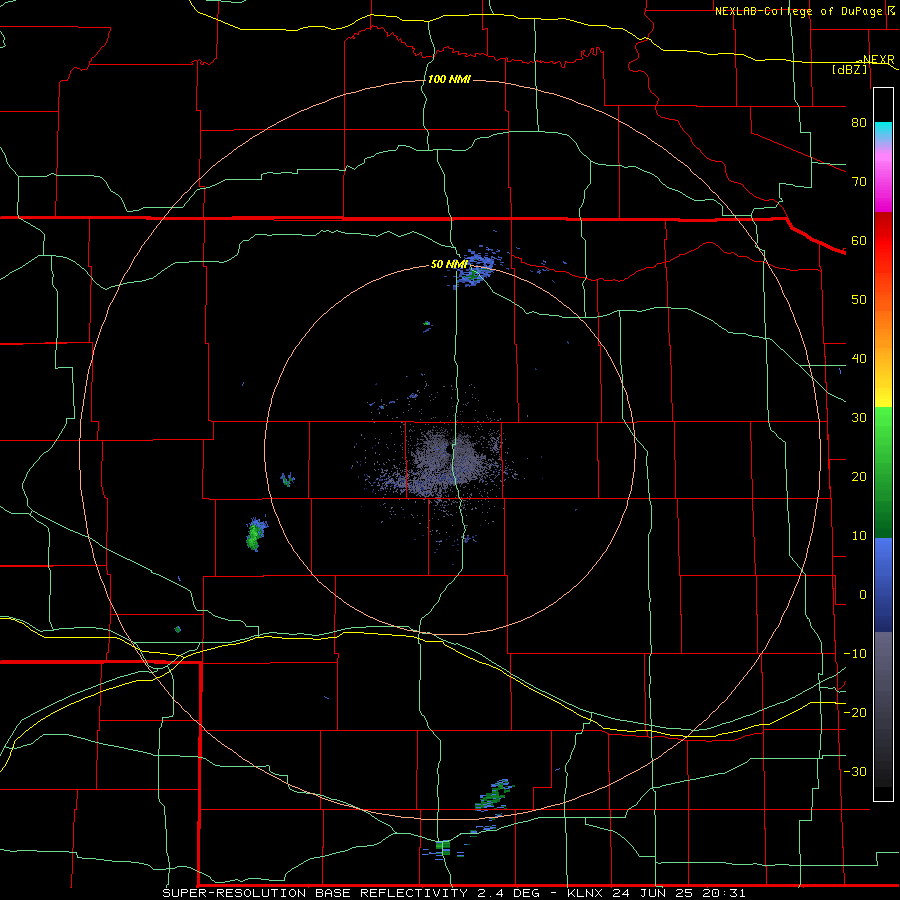Click the 70 value on dBZ scale
This screenshot has width=900, height=900.
click(859, 182)
